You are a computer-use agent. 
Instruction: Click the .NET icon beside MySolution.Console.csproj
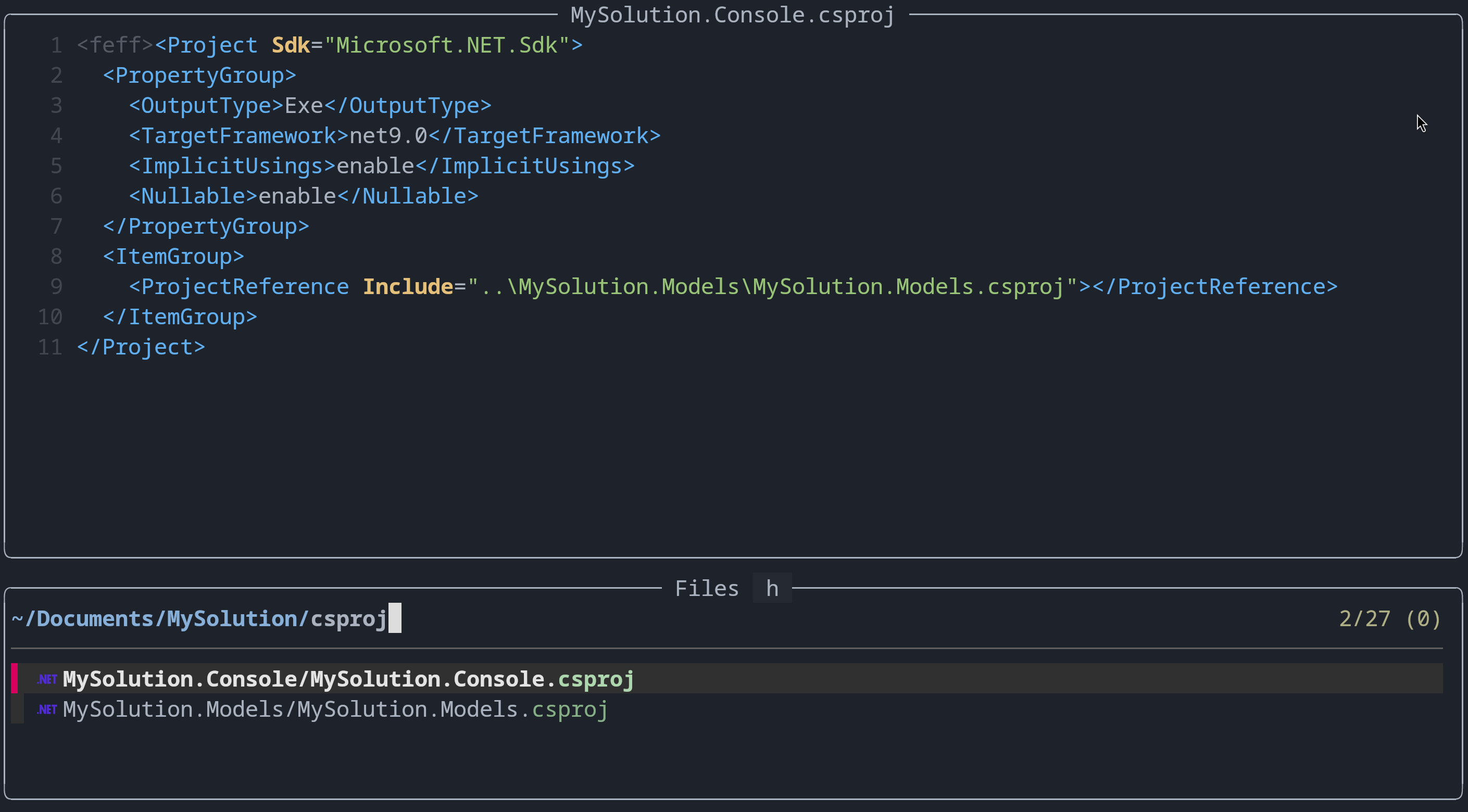[47, 679]
